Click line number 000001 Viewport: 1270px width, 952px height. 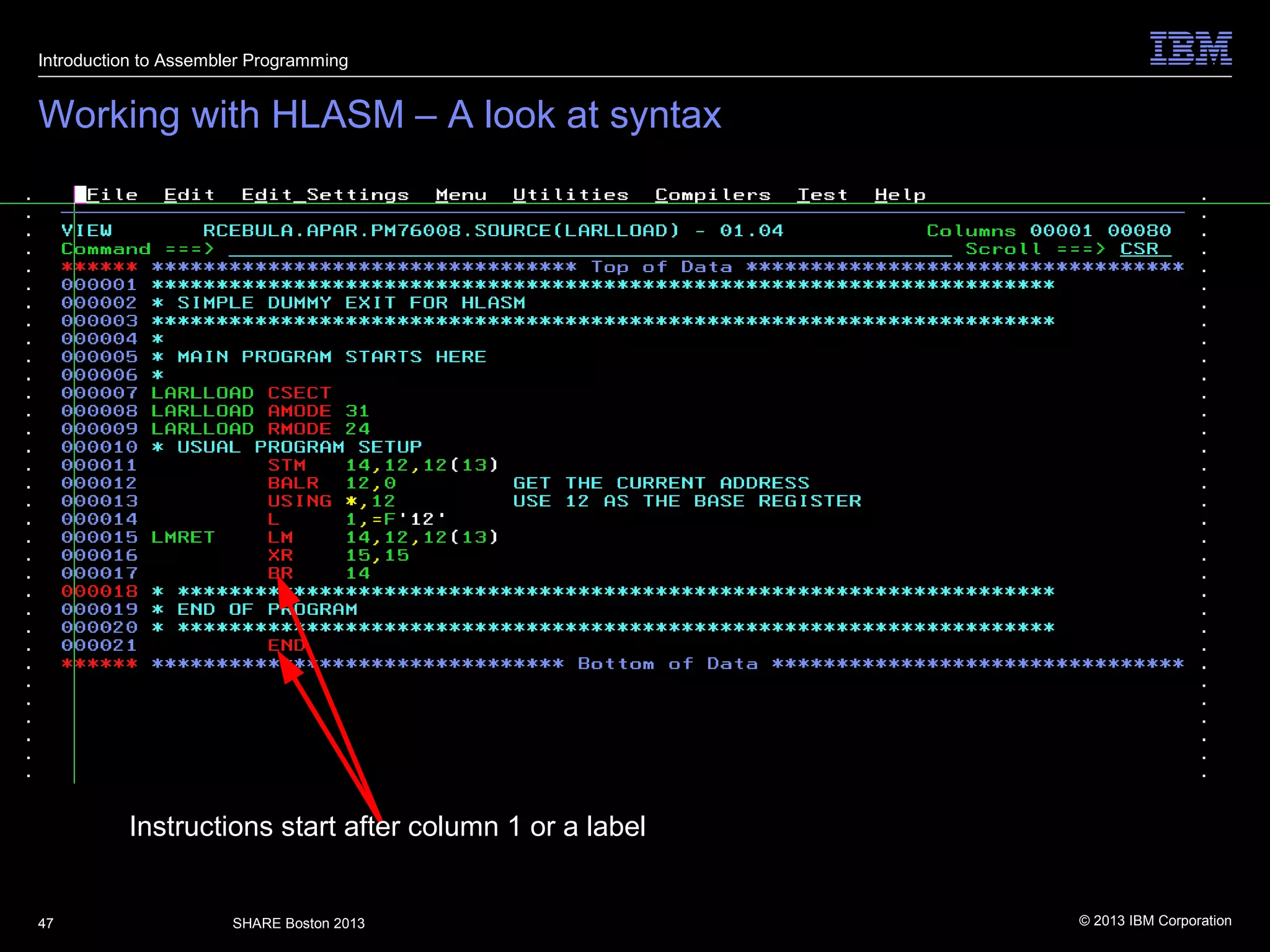click(x=99, y=285)
